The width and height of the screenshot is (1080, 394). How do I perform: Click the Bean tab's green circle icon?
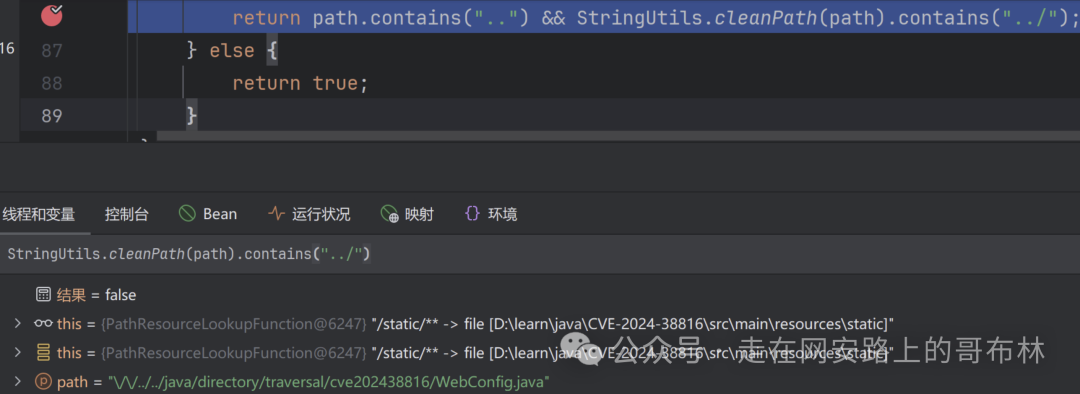pyautogui.click(x=187, y=214)
